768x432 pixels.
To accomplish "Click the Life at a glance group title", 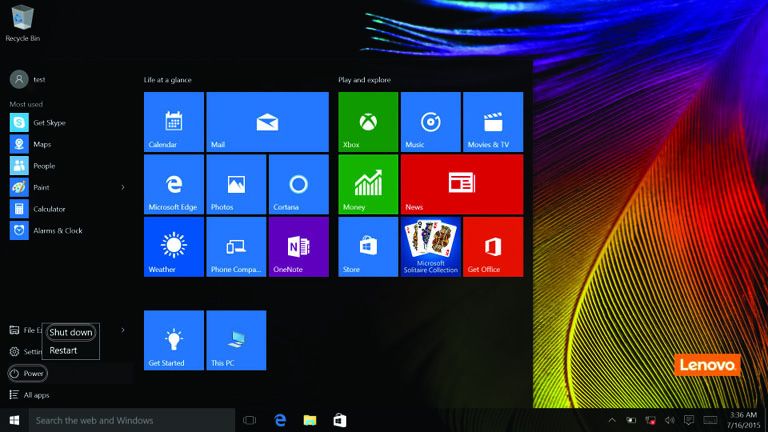I will click(x=168, y=80).
